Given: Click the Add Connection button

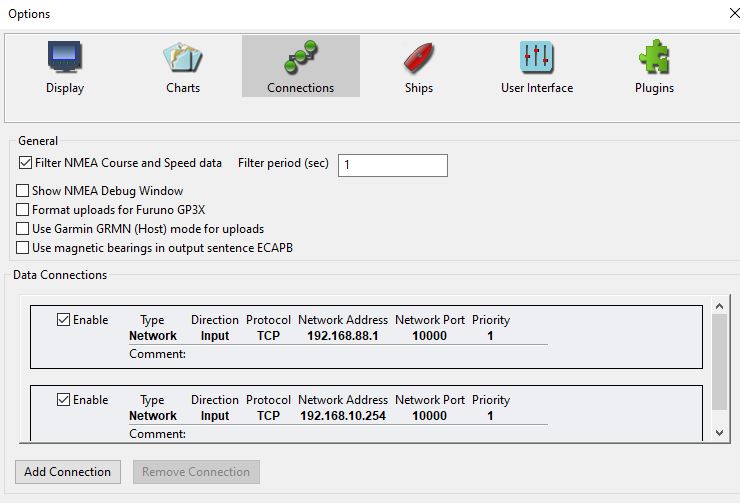Looking at the screenshot, I should (x=68, y=472).
